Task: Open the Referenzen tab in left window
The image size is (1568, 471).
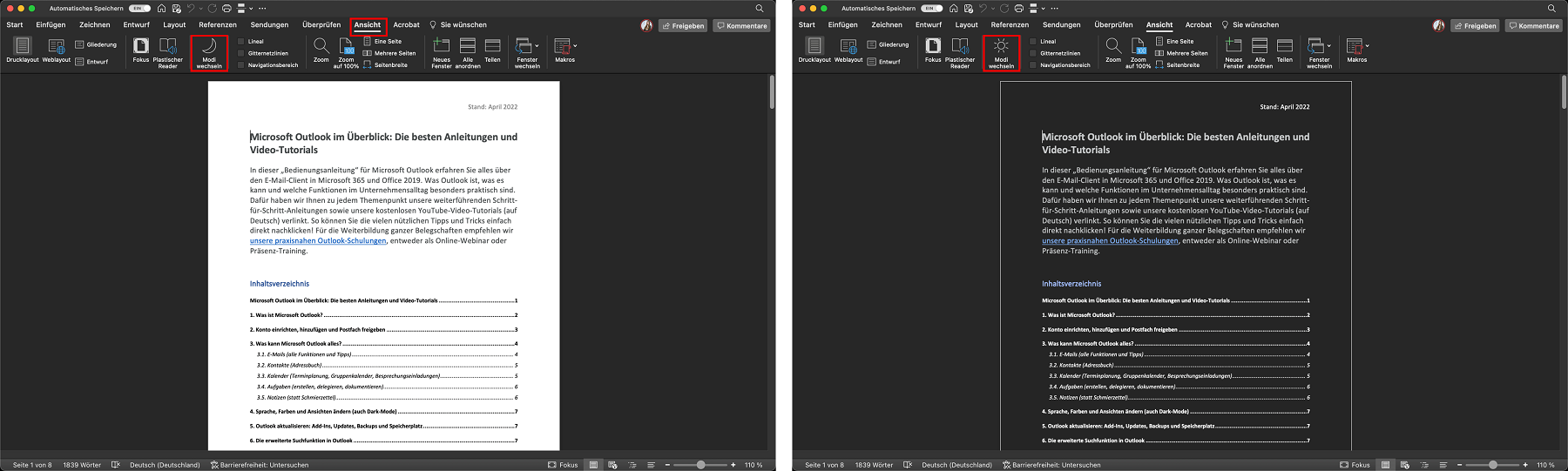Action: point(218,25)
